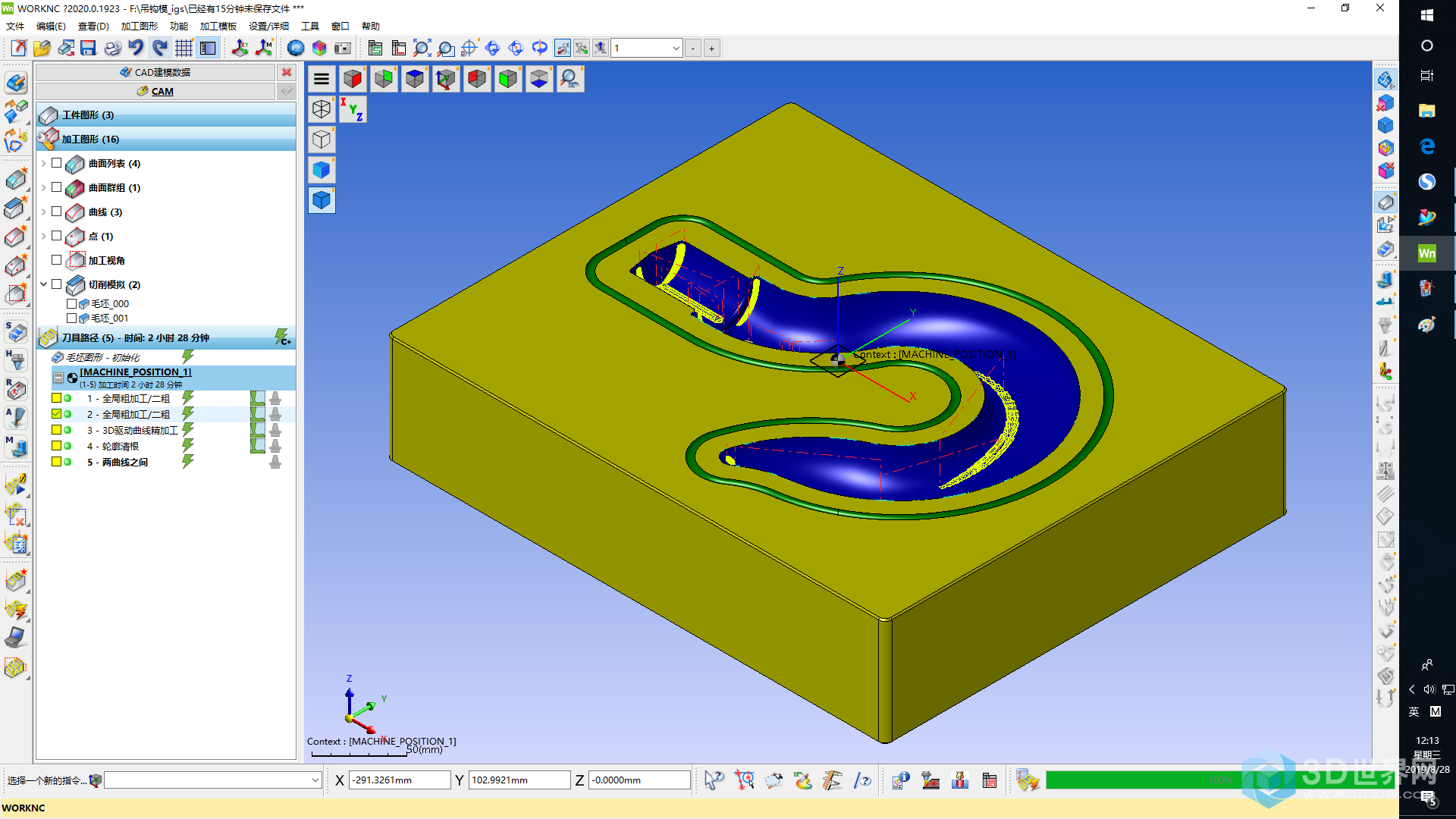The height and width of the screenshot is (819, 1456).
Task: Click the shaded sphere render icon
Action: pos(296,49)
